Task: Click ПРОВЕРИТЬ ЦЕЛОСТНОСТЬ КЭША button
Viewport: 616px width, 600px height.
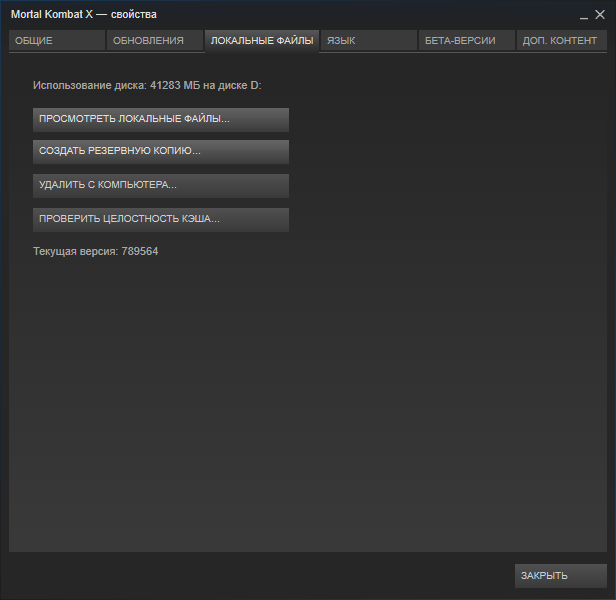Action: click(161, 220)
